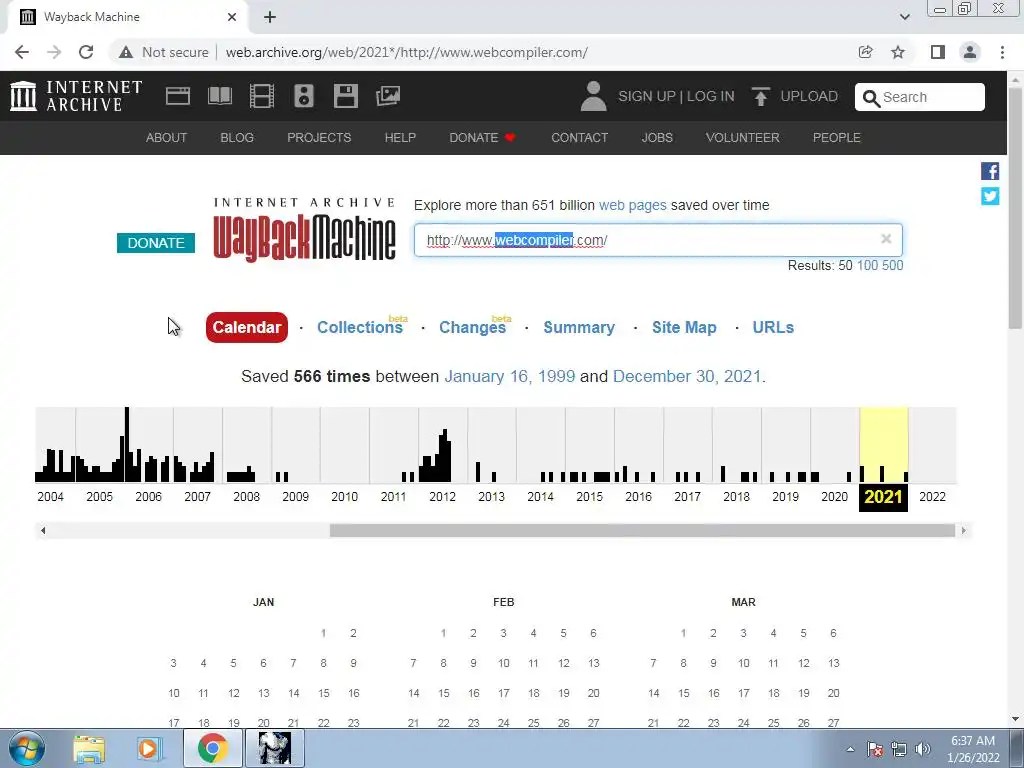1024x768 pixels.
Task: Open the BLOG menu item
Action: [x=237, y=138]
